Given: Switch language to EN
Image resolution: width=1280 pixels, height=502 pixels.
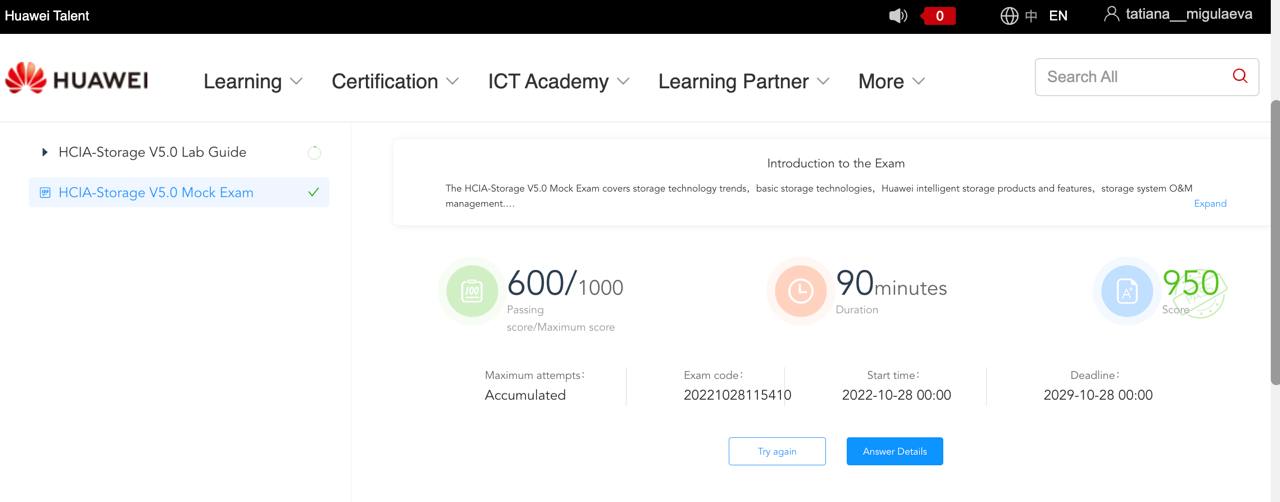Looking at the screenshot, I should click(1057, 16).
